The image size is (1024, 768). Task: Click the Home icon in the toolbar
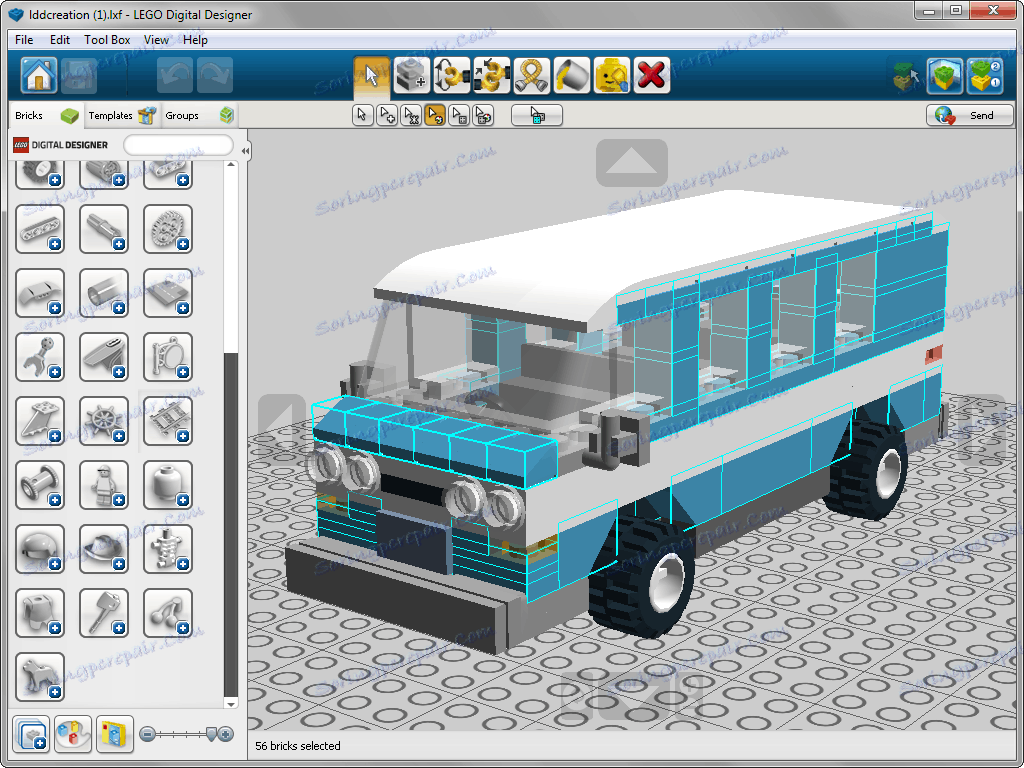point(39,75)
